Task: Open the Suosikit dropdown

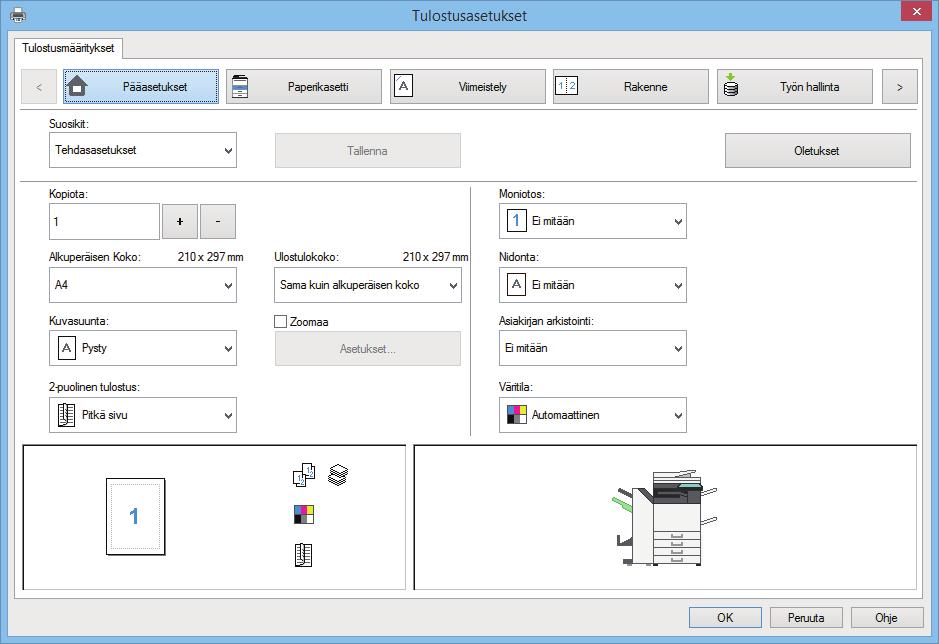Action: (143, 150)
